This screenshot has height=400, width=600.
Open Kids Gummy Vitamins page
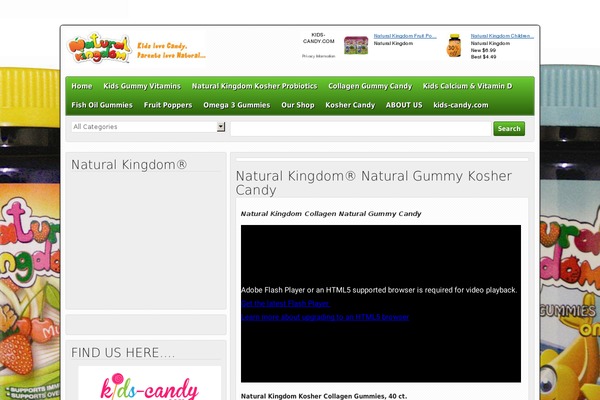tap(142, 86)
